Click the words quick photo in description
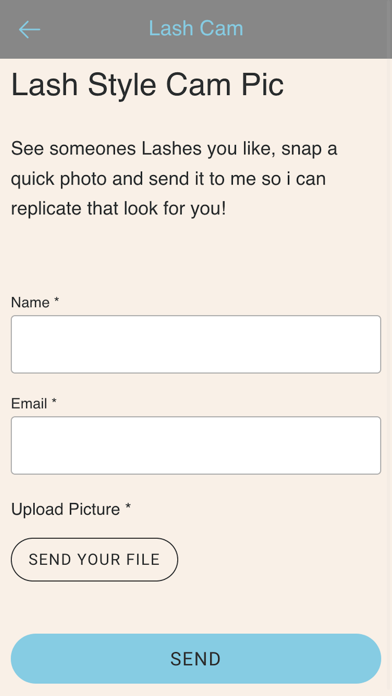The image size is (392, 696). (59, 179)
